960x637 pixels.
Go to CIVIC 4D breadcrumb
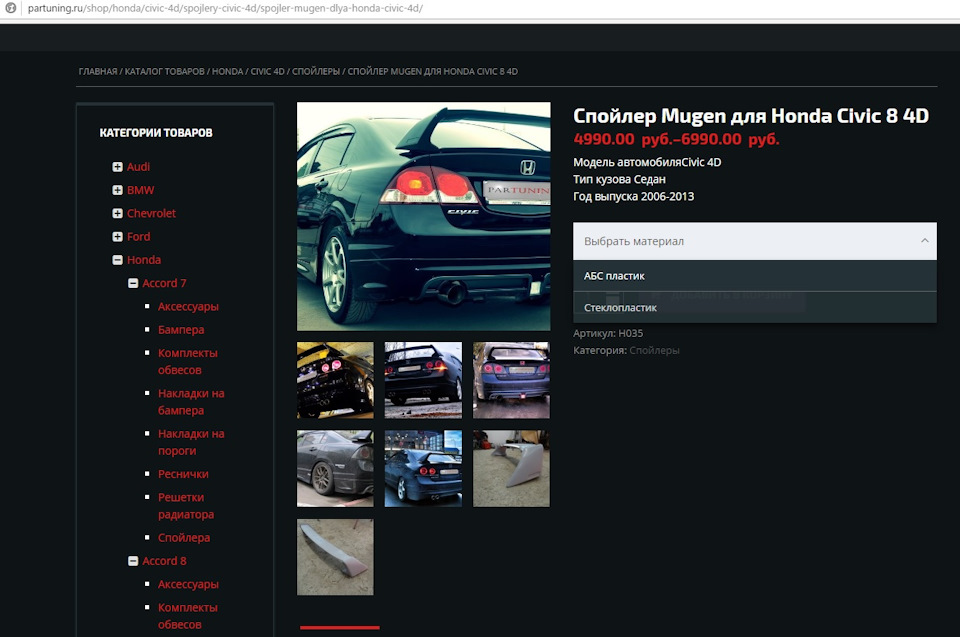(x=268, y=72)
